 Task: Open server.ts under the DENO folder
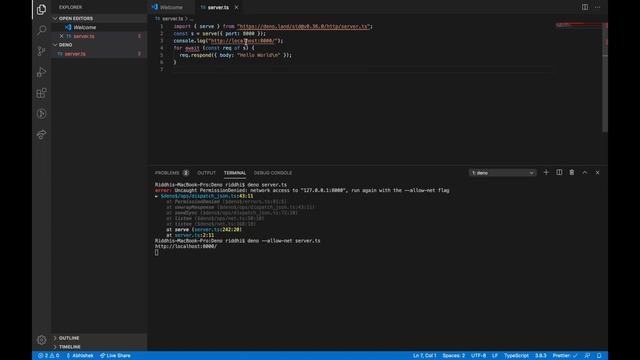[99, 54]
